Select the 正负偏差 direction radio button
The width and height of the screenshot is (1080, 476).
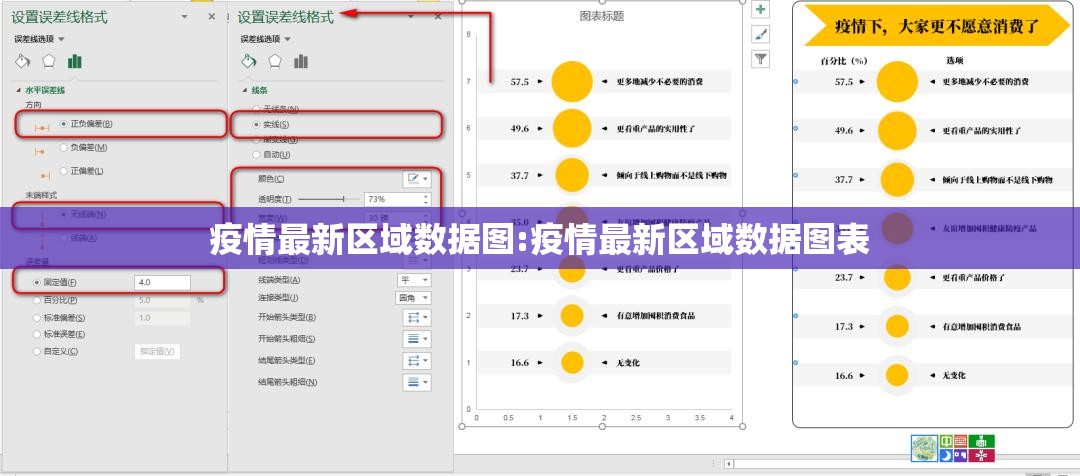point(64,124)
